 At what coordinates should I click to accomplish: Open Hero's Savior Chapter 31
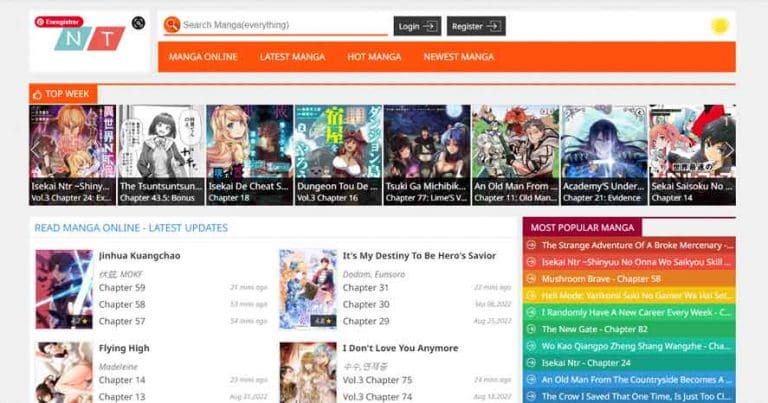tap(366, 287)
